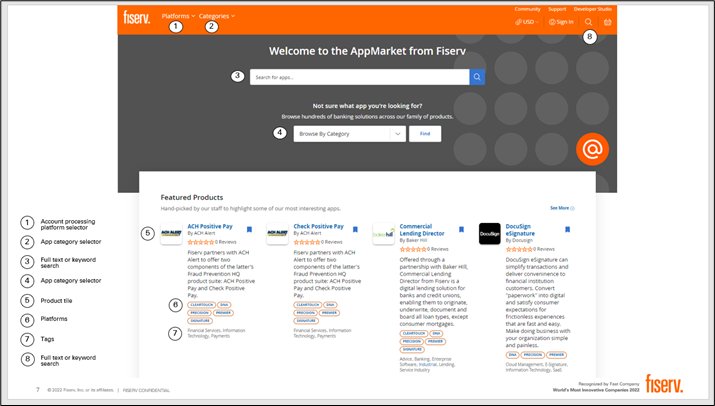The image size is (715, 406).
Task: Focus the Search for apps field
Action: 359,77
